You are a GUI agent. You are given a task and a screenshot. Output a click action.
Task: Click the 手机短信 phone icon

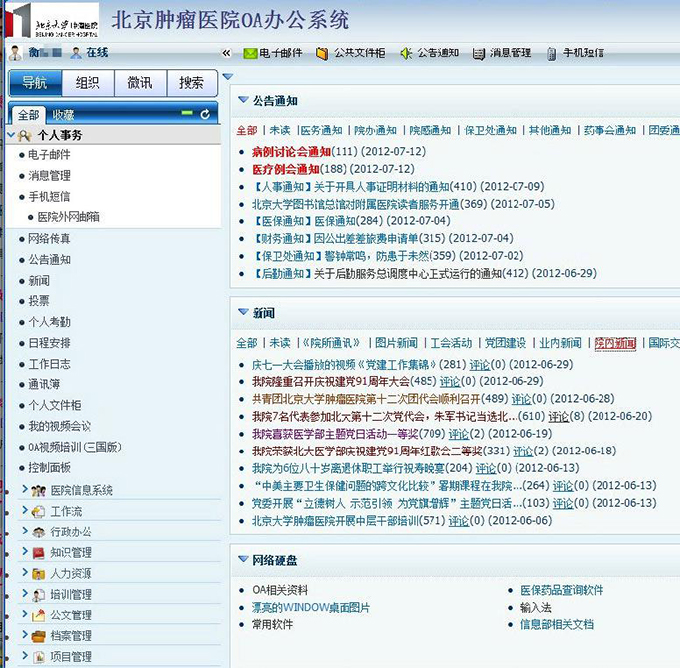click(x=551, y=54)
